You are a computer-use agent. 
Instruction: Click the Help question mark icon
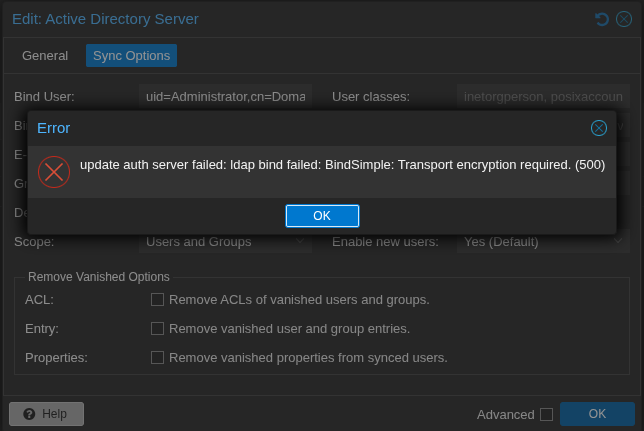click(x=30, y=414)
